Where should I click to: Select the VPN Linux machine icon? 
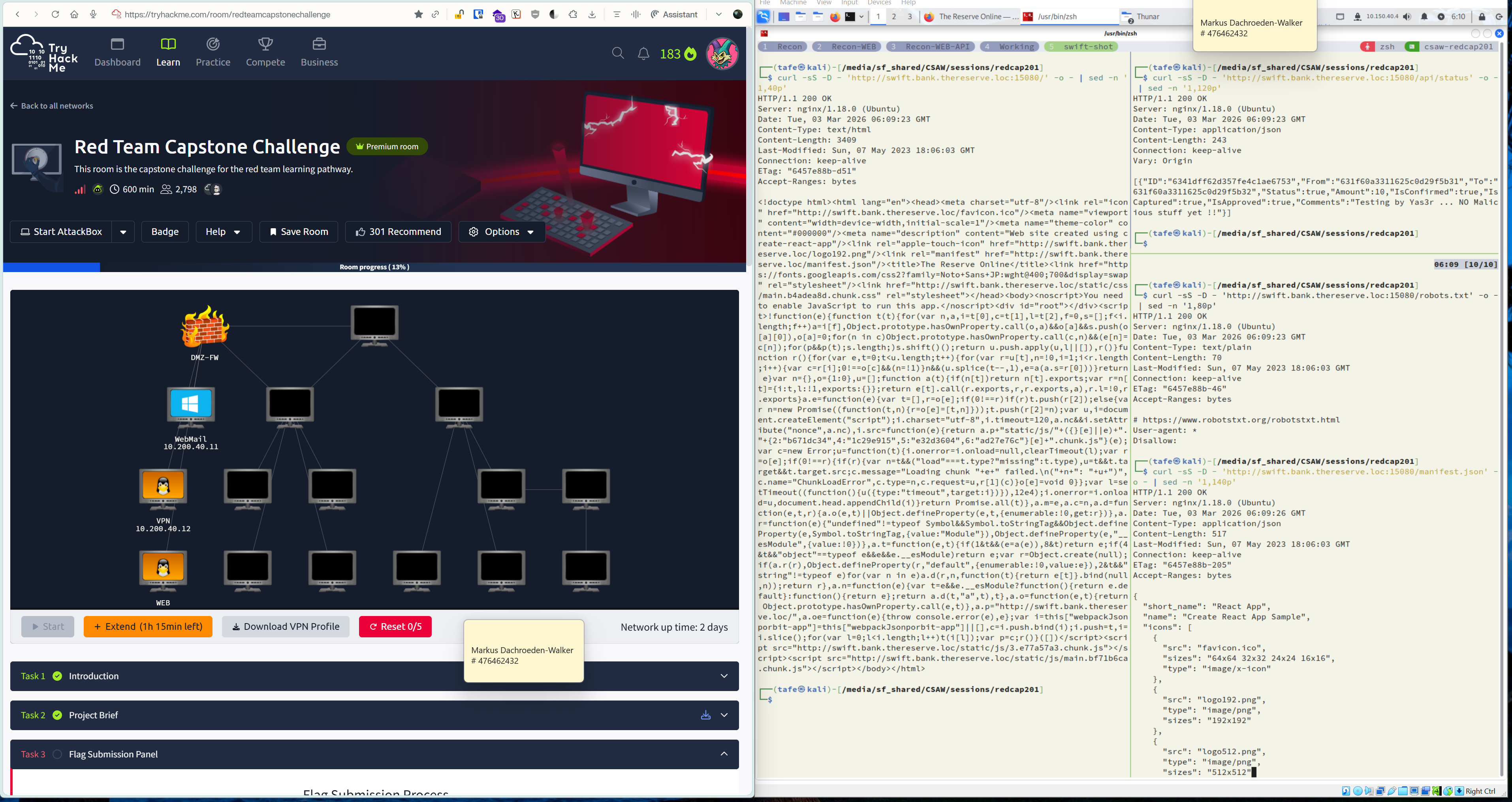point(163,486)
